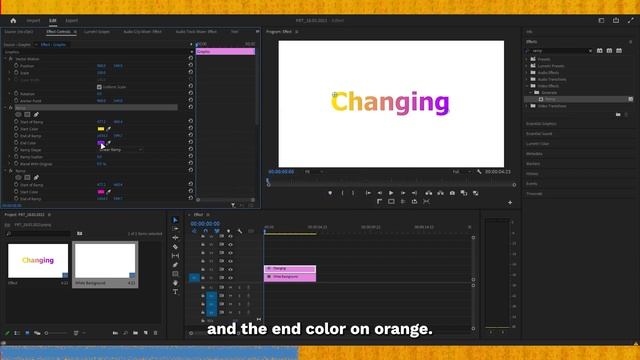Reset the Ramp Shape parameter
Screen dimensions: 640x360
191,149
